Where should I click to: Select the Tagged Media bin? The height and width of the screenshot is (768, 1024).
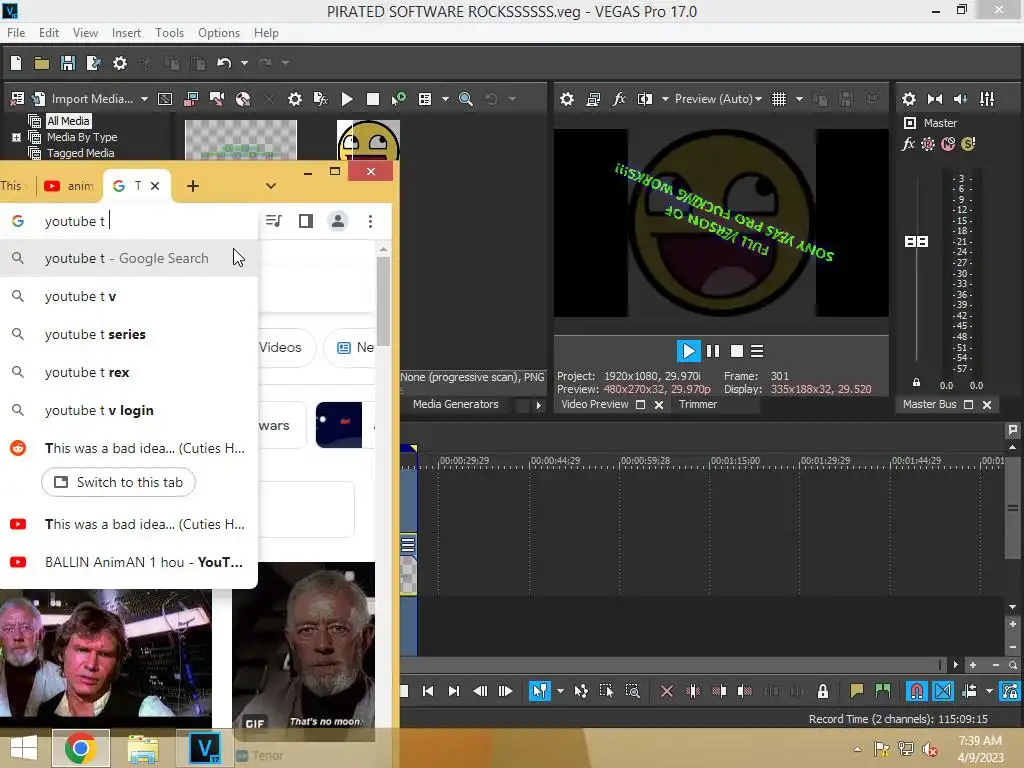[x=80, y=153]
